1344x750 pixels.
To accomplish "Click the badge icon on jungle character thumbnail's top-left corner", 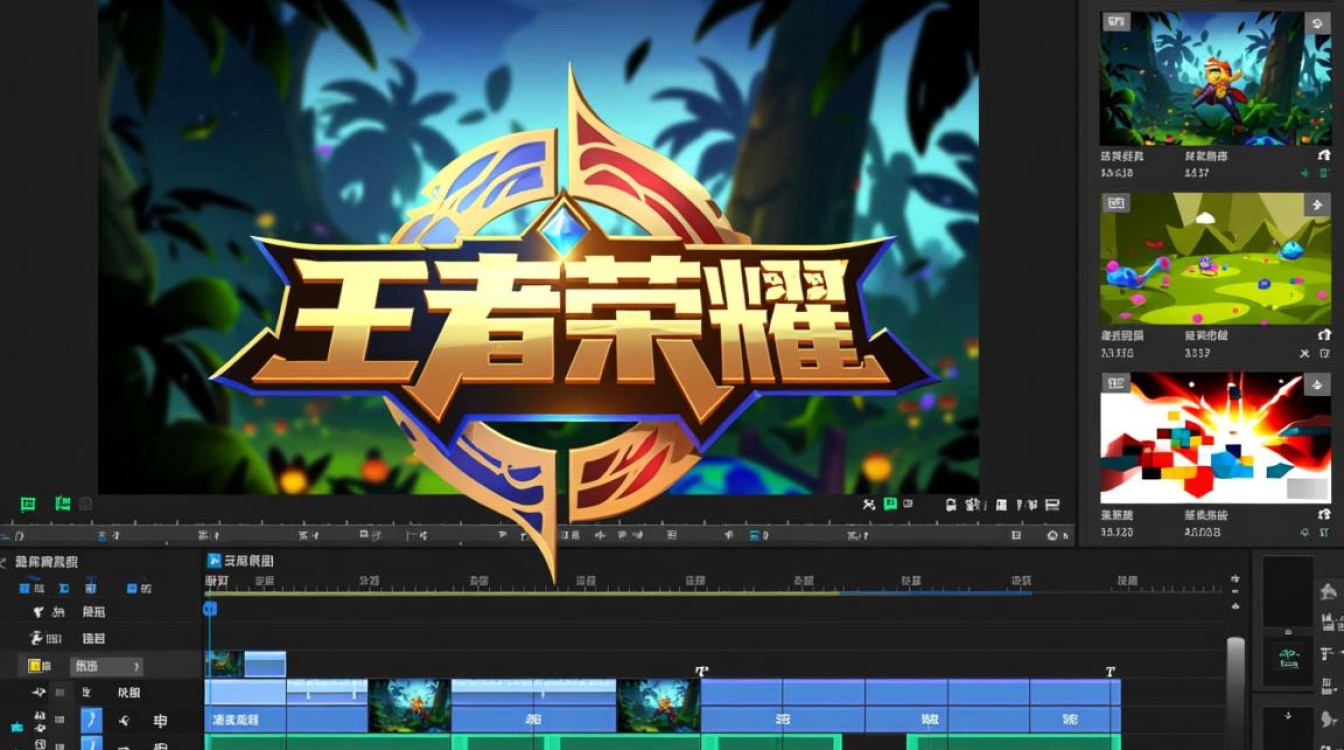I will [x=1115, y=22].
